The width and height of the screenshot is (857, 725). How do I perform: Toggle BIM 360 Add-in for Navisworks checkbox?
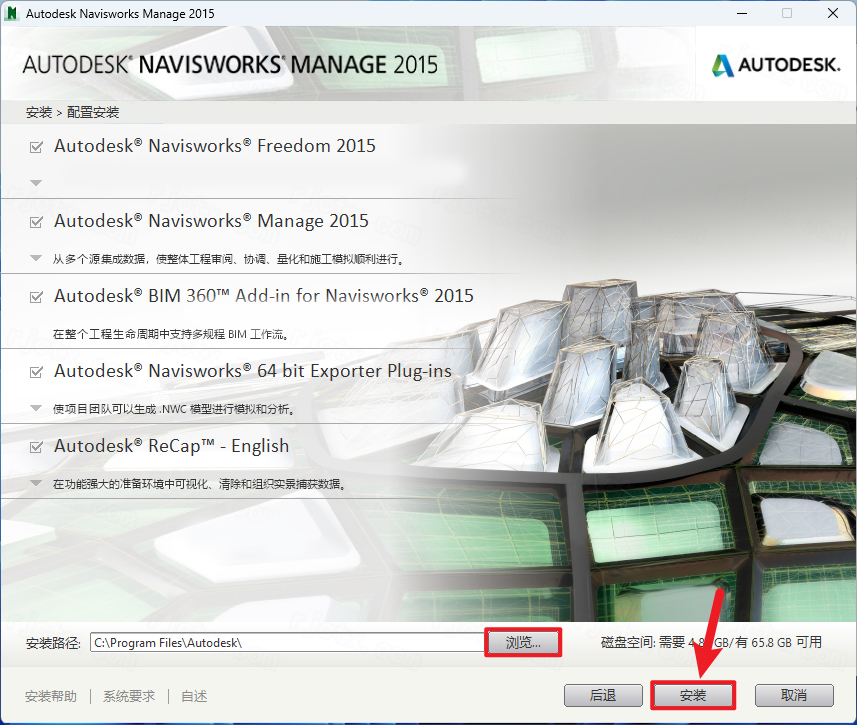[x=36, y=297]
